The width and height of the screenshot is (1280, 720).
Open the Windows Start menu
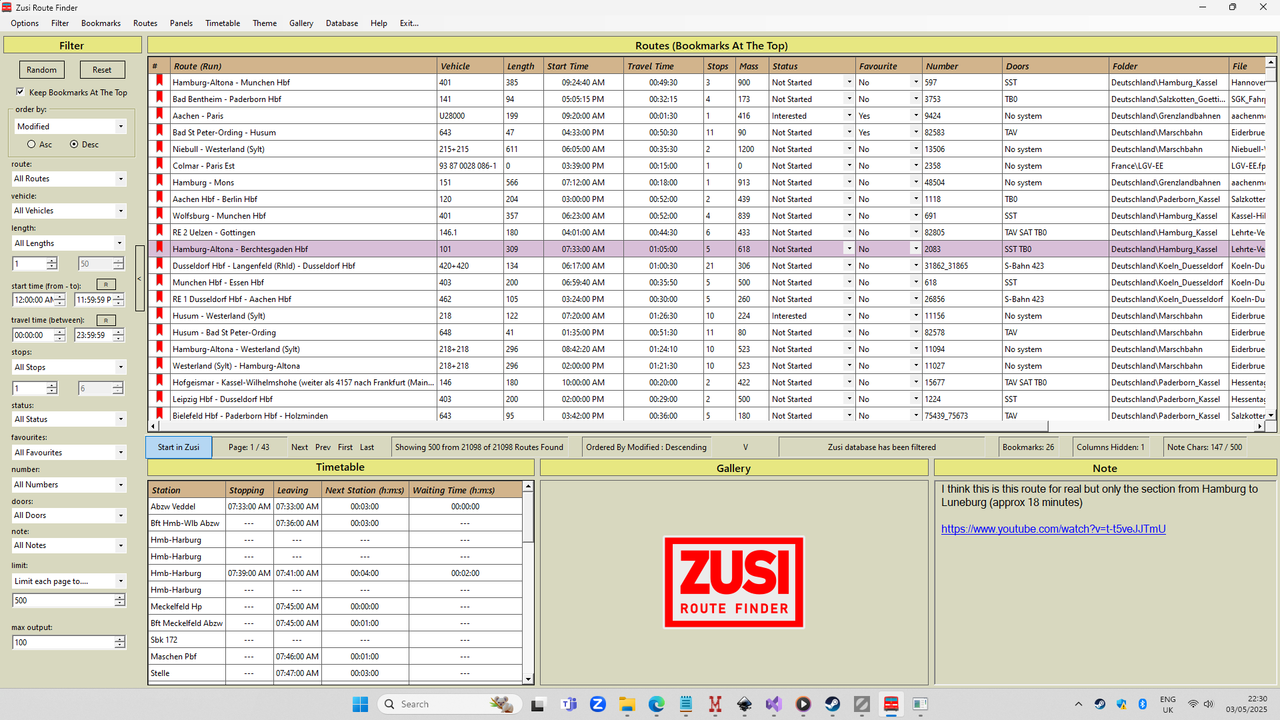pyautogui.click(x=360, y=704)
